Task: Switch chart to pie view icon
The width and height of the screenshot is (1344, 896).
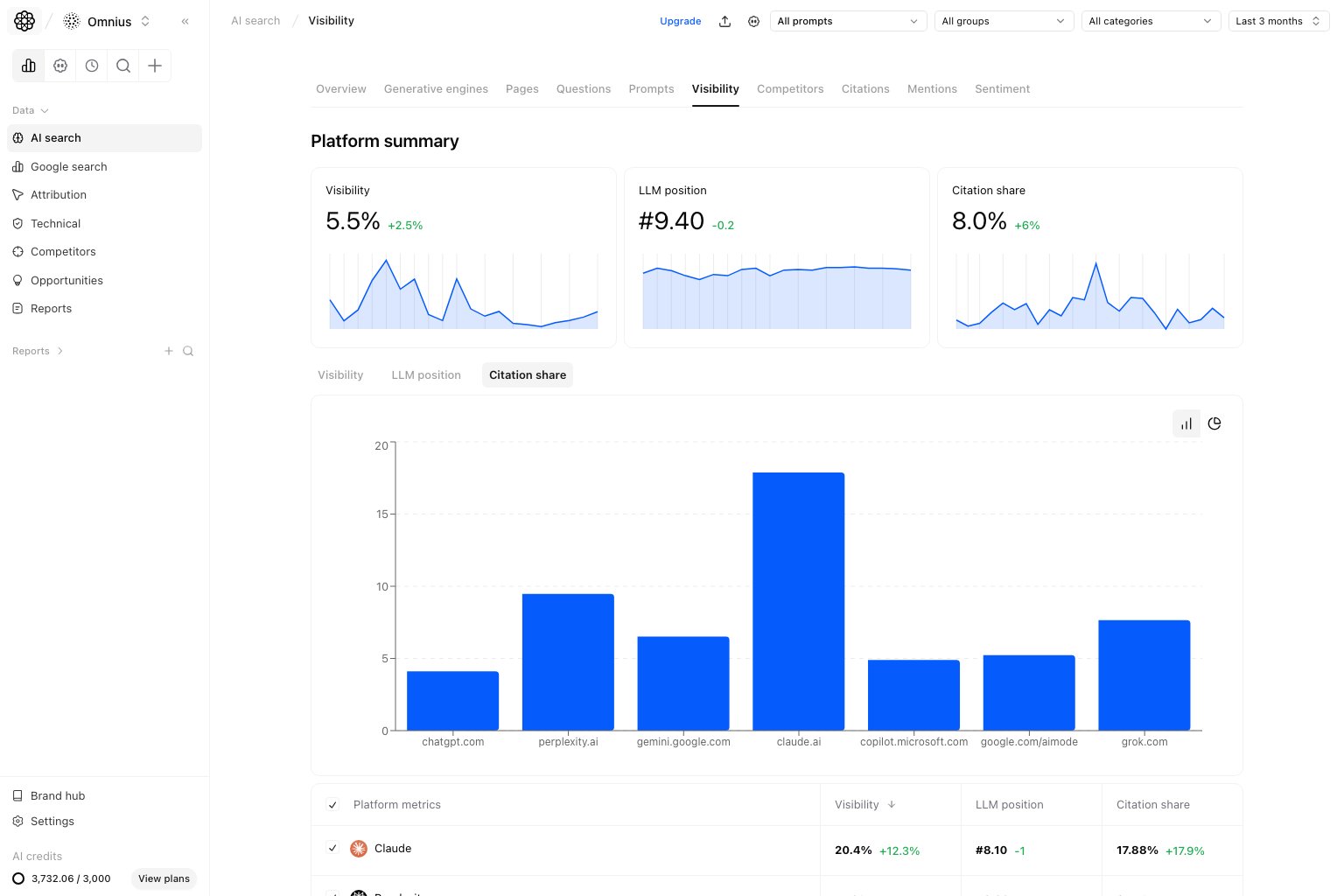Action: (x=1214, y=423)
